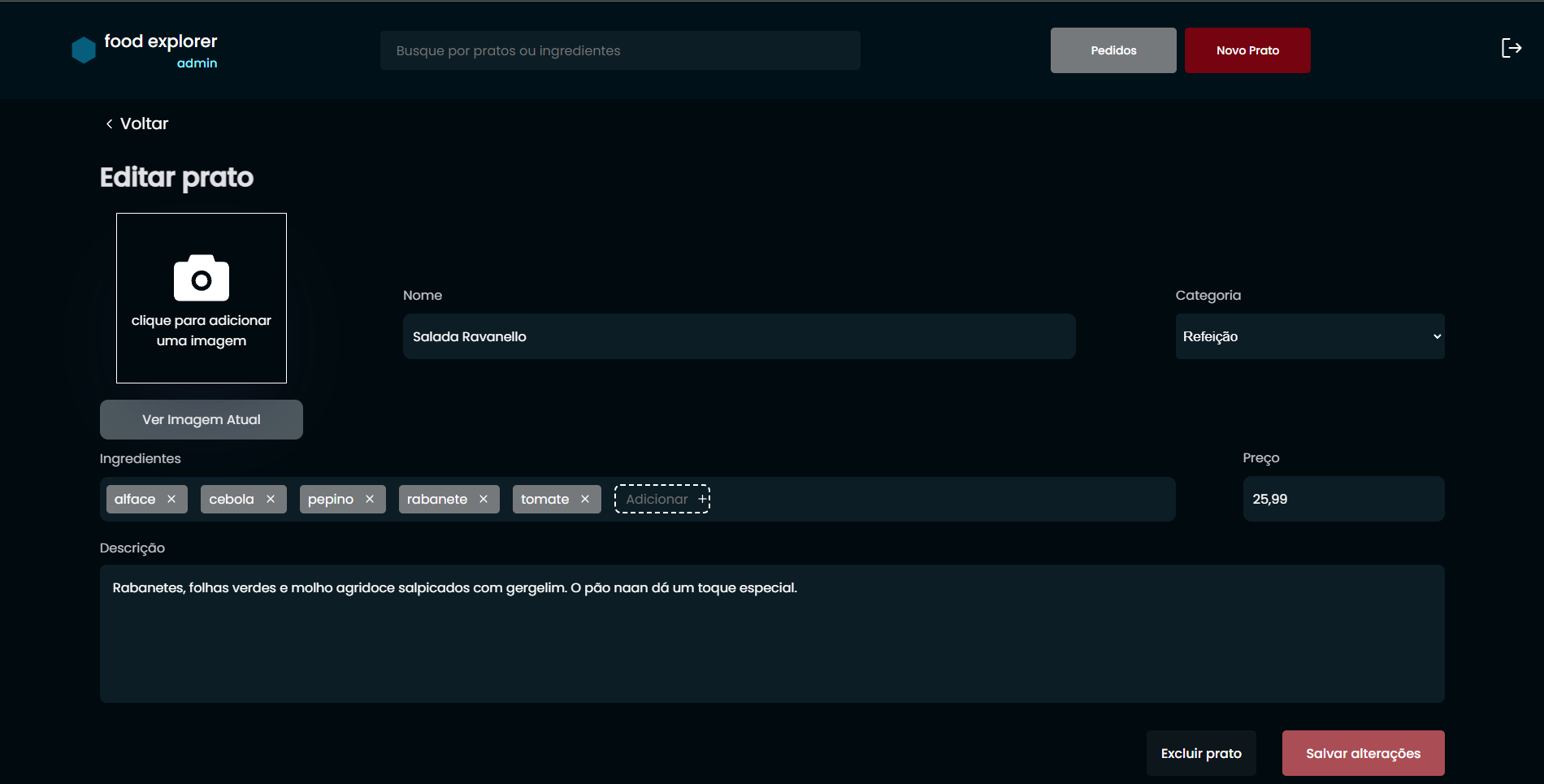
Task: Click the search bar for dishes or ingredients
Action: pyautogui.click(x=619, y=50)
